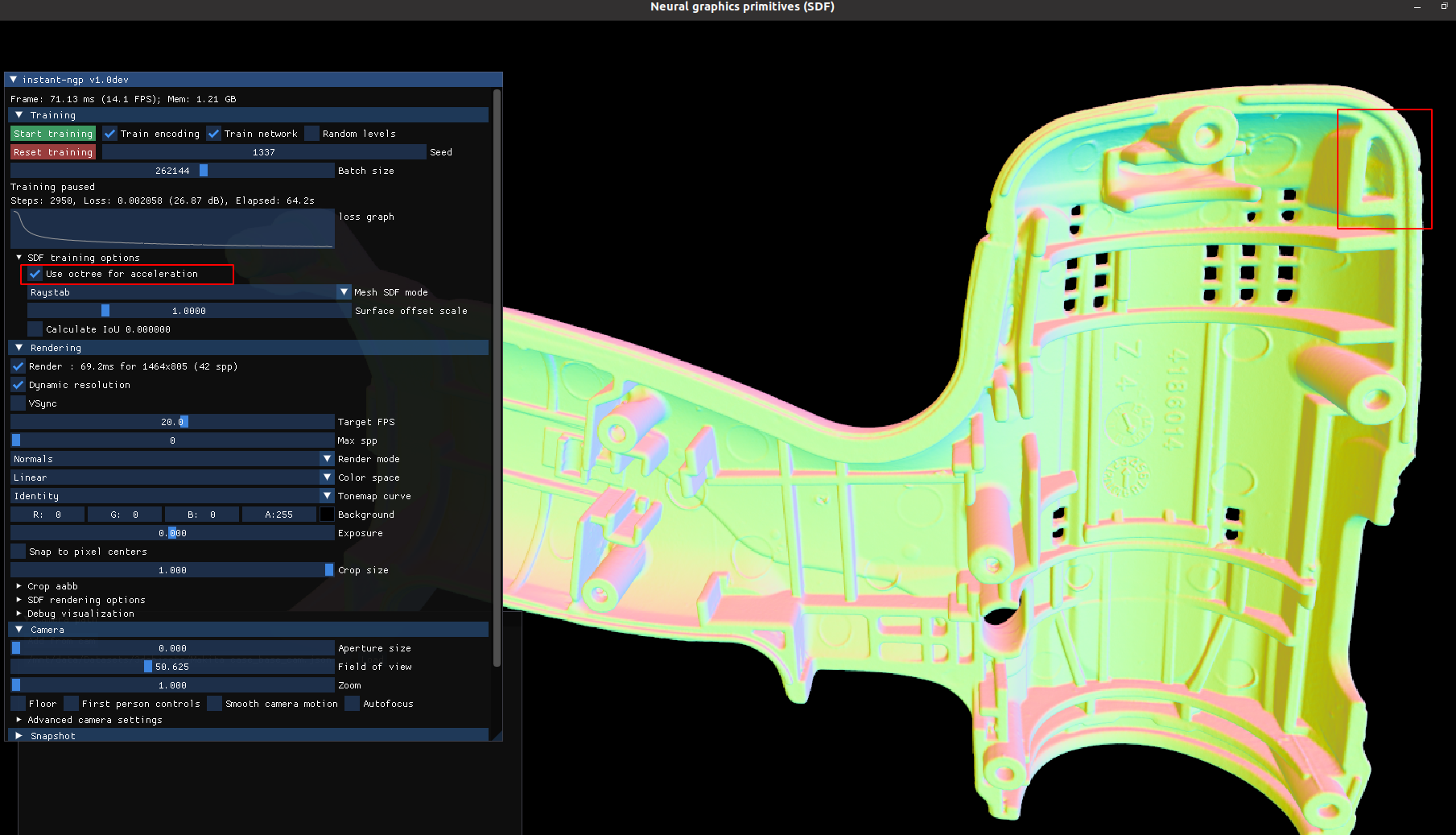This screenshot has width=1456, height=835.
Task: Uncheck Use octree for acceleration
Action: click(x=35, y=274)
